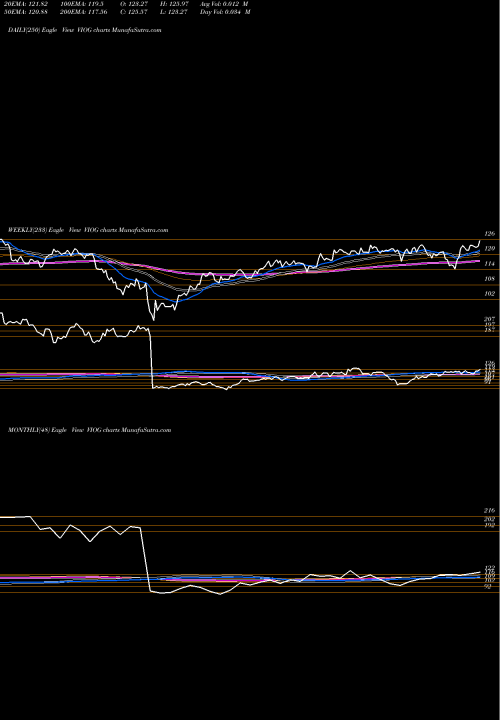Click the 120 price label on weekly chart
Viewport: 500px width, 720px height.
490,248
